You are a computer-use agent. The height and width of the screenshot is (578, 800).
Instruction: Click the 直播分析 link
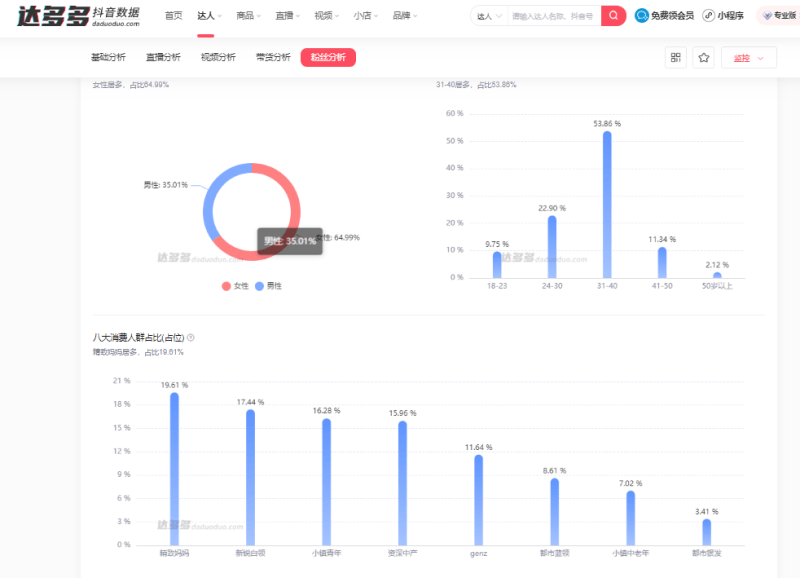tap(164, 57)
